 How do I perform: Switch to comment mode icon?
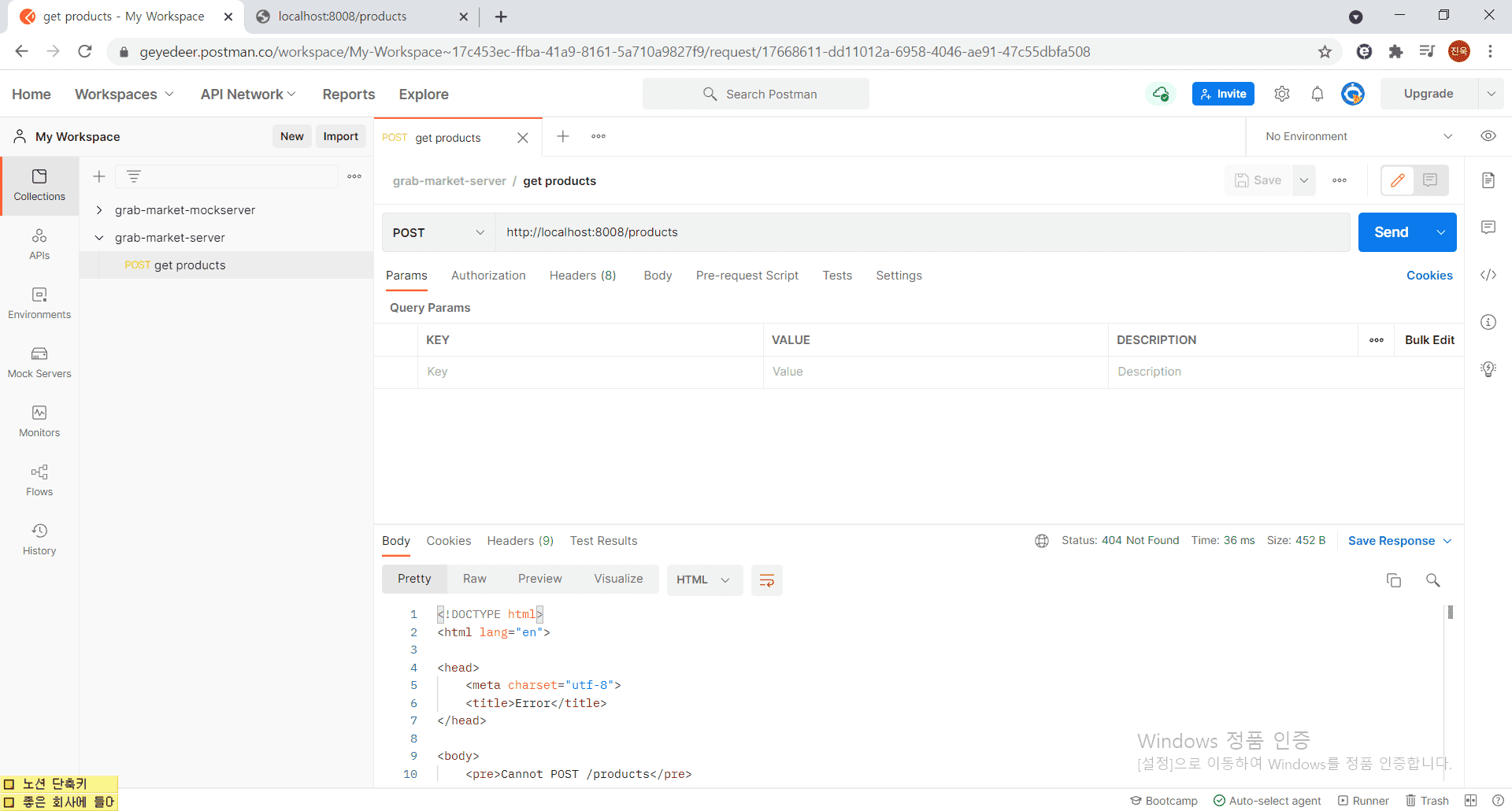[x=1430, y=180]
